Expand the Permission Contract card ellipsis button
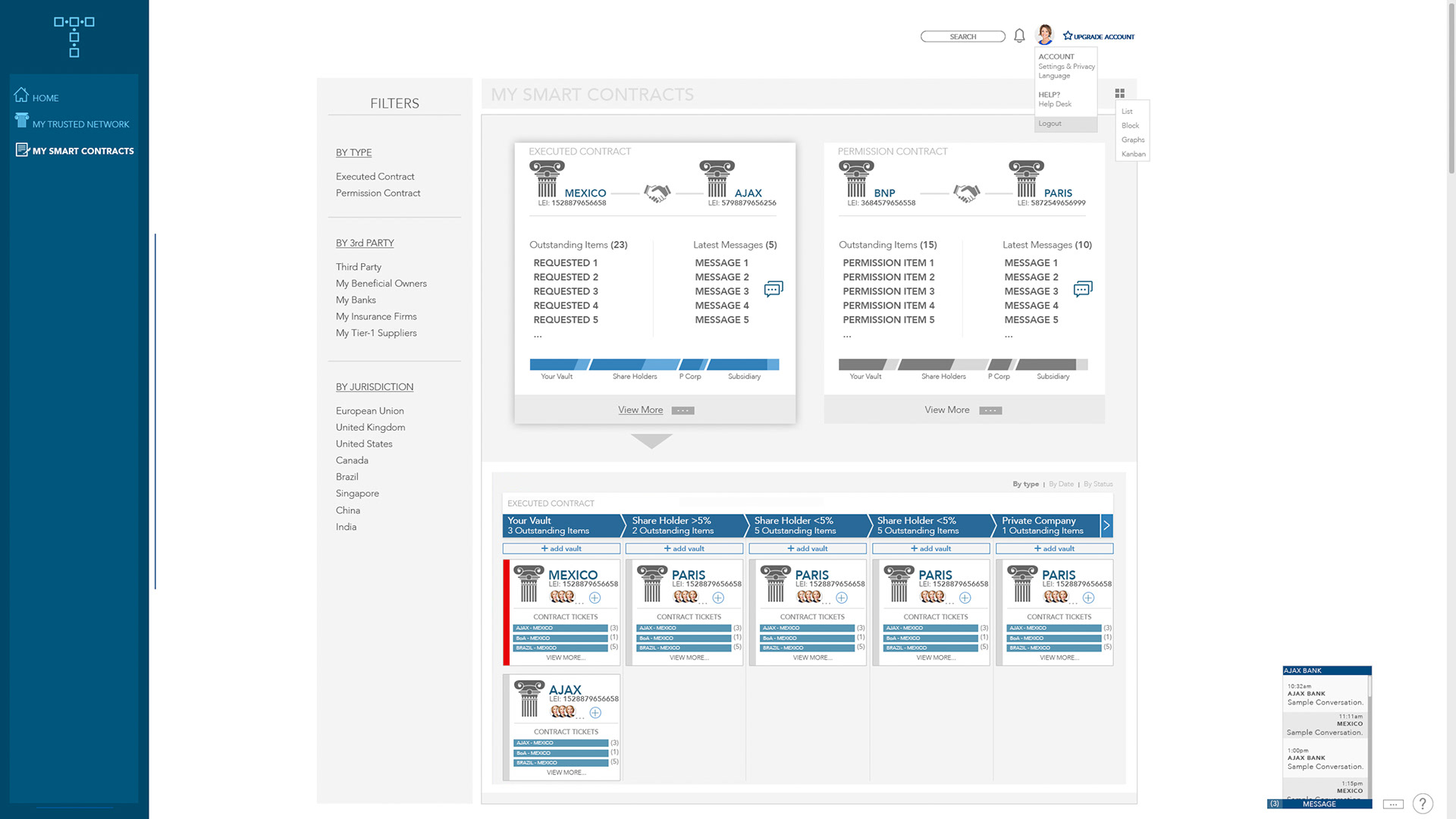This screenshot has height=819, width=1456. [990, 410]
